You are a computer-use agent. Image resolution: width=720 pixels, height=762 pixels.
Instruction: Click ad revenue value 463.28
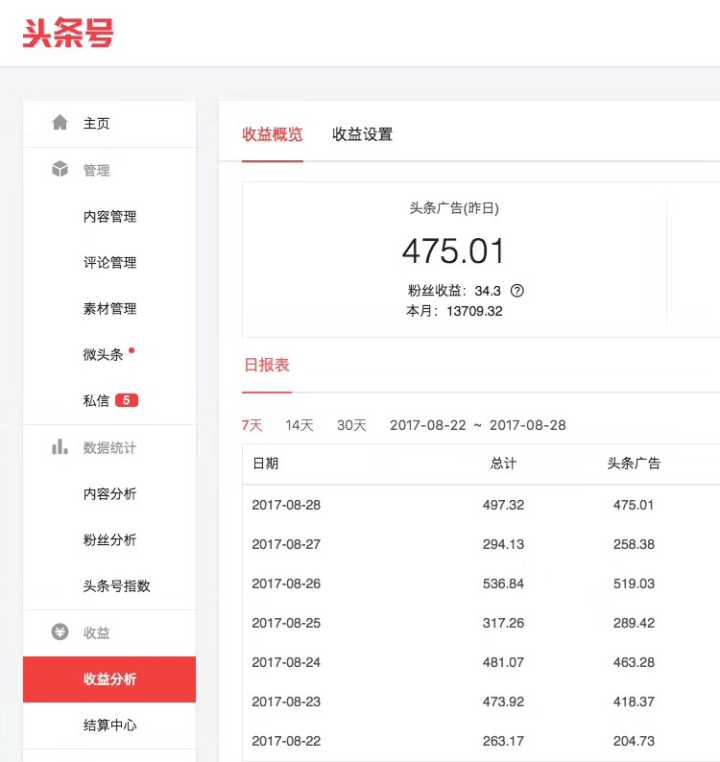pyautogui.click(x=634, y=662)
